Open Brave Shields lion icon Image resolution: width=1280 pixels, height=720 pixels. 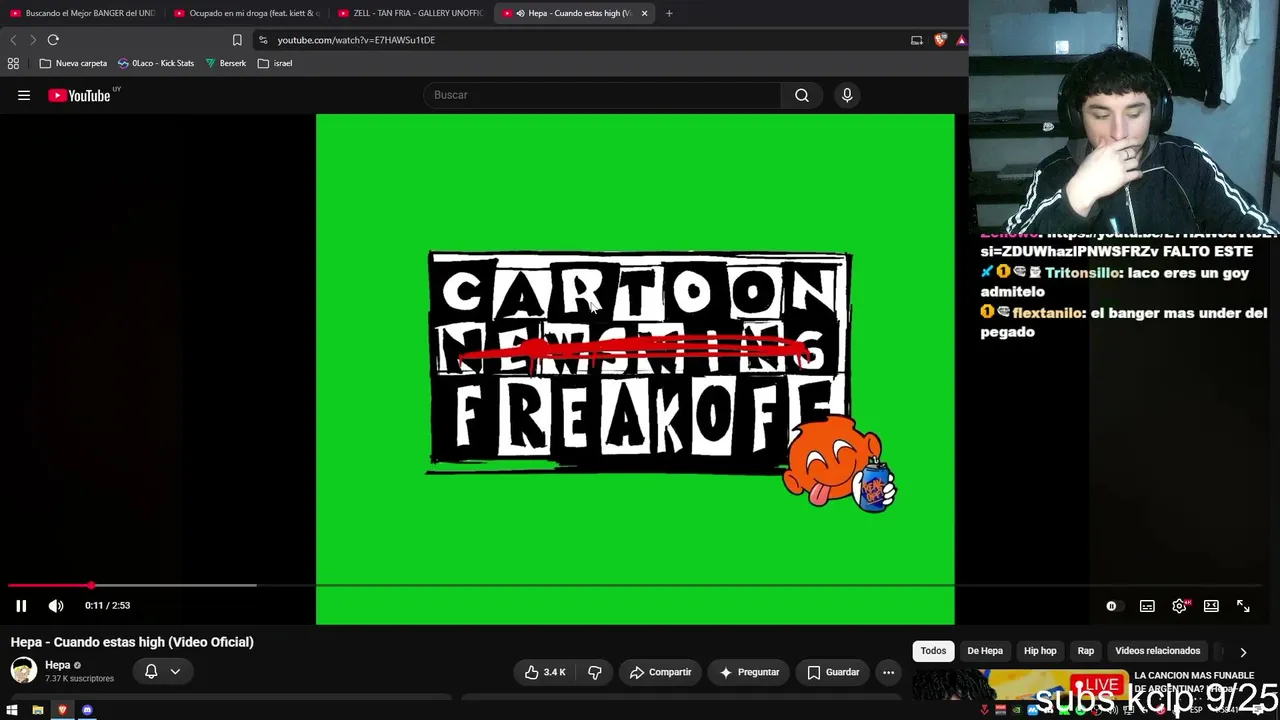(x=940, y=40)
